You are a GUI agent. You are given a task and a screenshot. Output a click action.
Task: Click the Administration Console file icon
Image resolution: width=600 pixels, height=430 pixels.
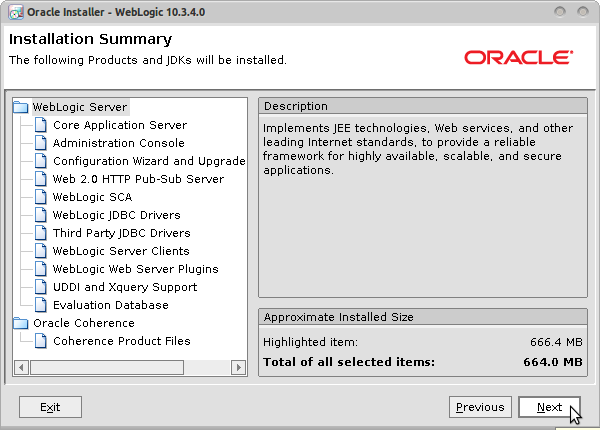click(41, 143)
